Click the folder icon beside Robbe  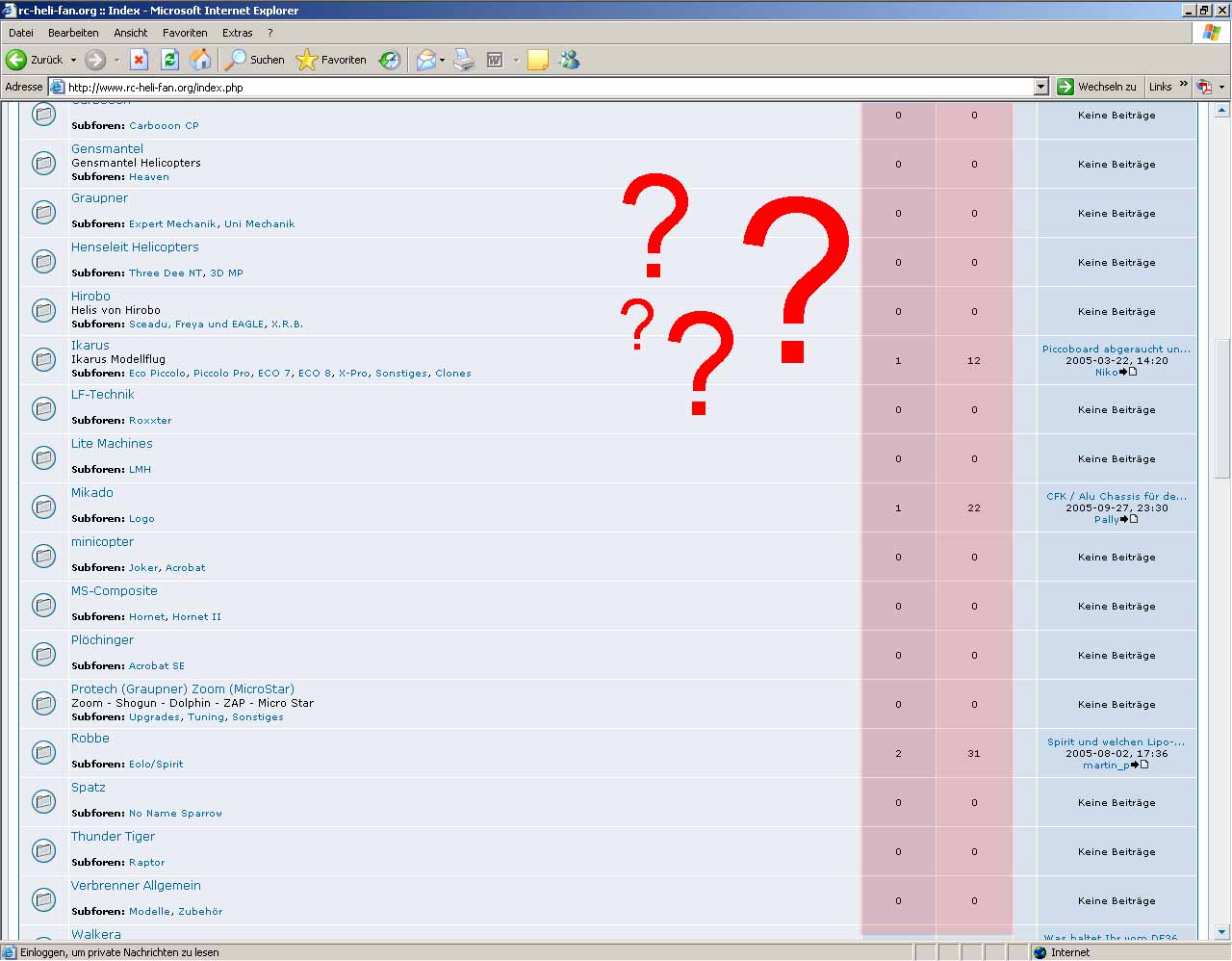coord(44,752)
